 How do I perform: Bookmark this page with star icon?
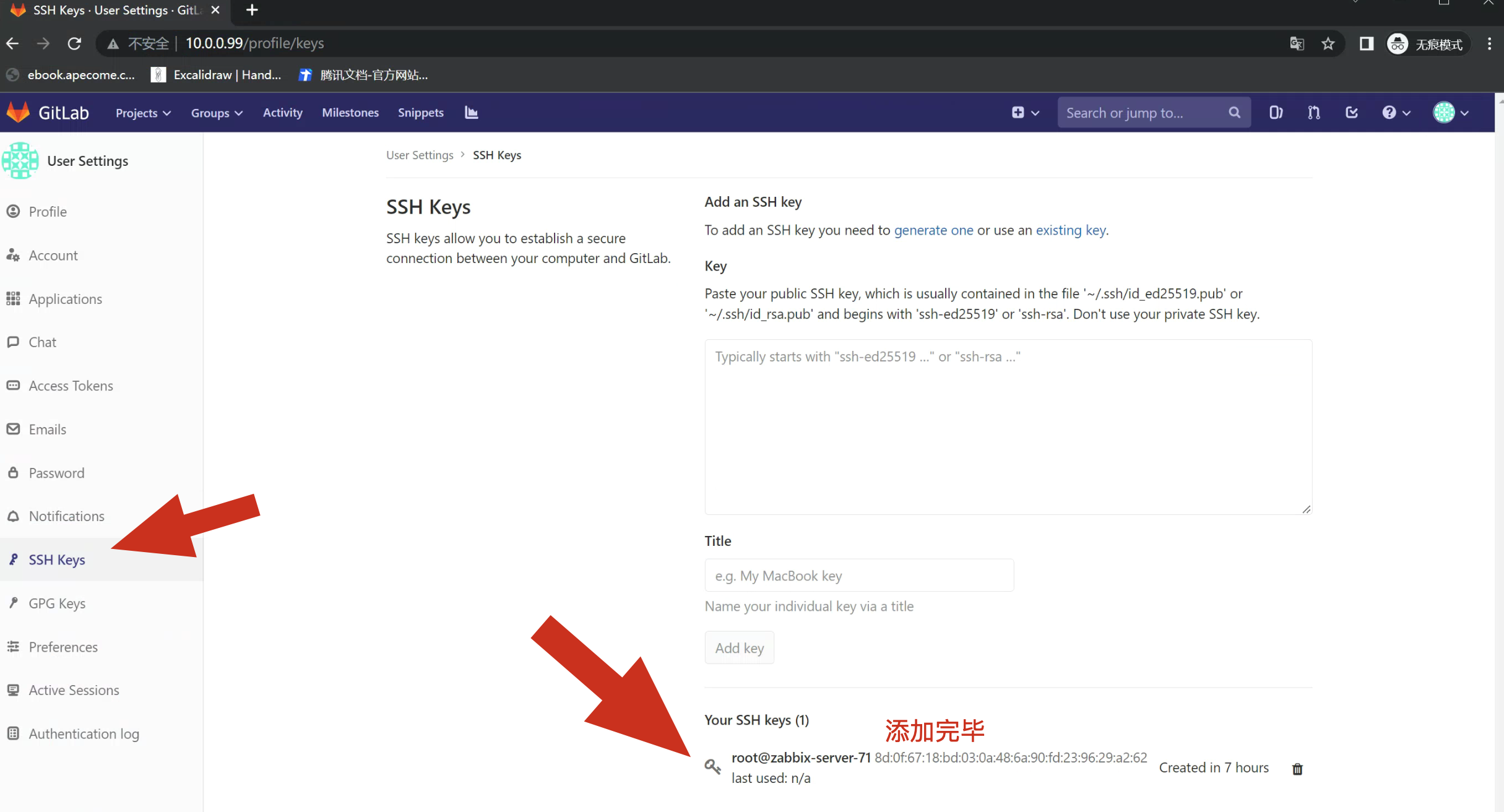pyautogui.click(x=1328, y=43)
